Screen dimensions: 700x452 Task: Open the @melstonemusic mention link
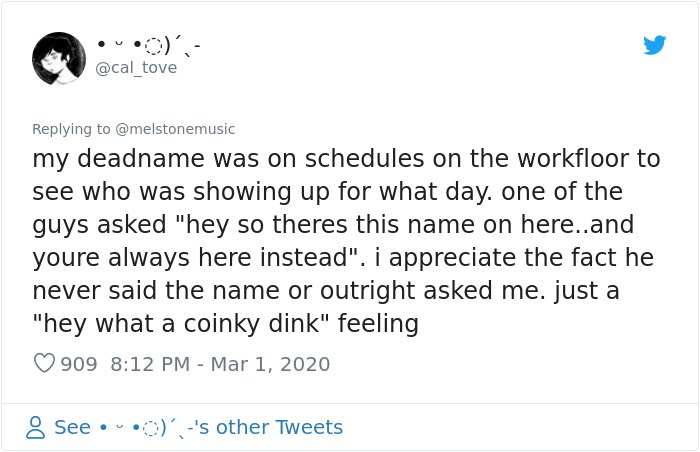pyautogui.click(x=175, y=129)
